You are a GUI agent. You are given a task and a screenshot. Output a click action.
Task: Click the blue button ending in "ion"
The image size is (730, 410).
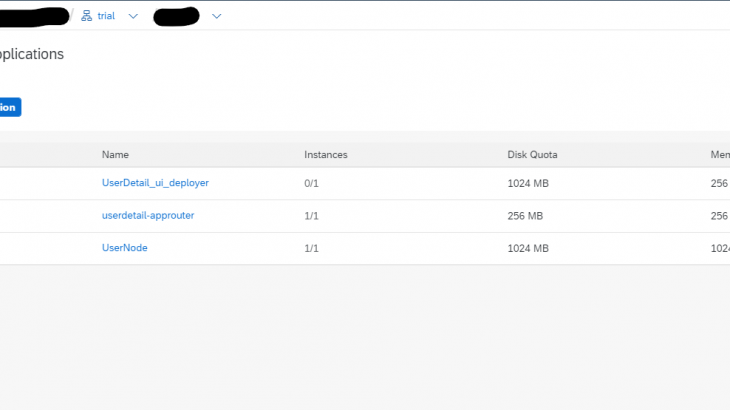pos(10,107)
